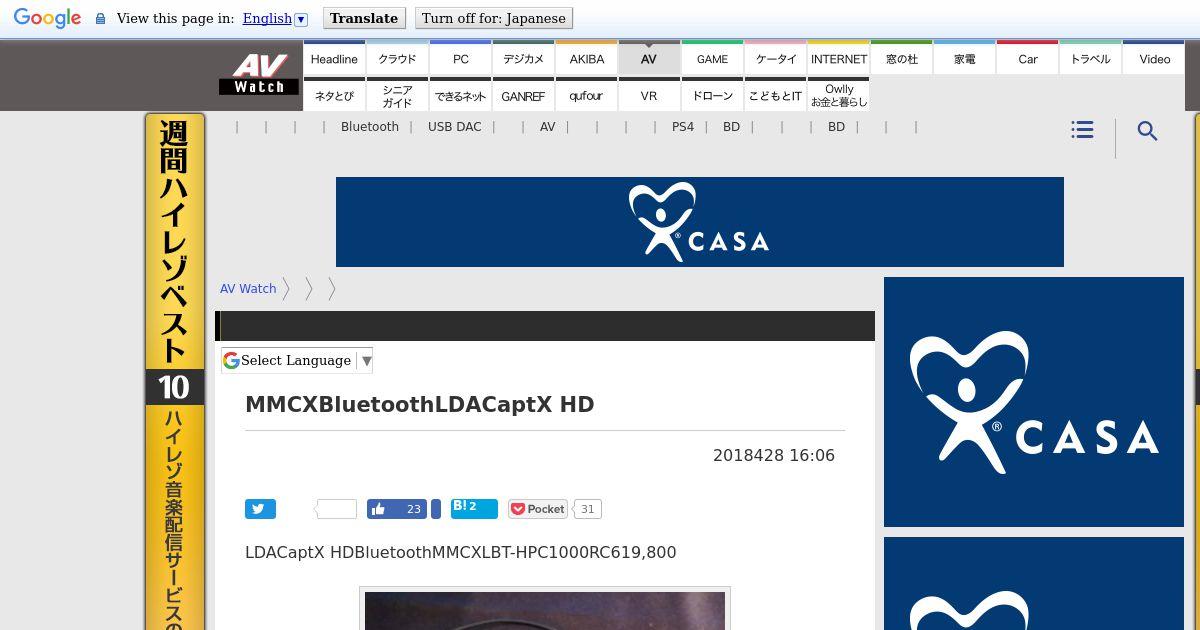1200x630 pixels.
Task: Open the AKIBA tab
Action: [x=587, y=58]
